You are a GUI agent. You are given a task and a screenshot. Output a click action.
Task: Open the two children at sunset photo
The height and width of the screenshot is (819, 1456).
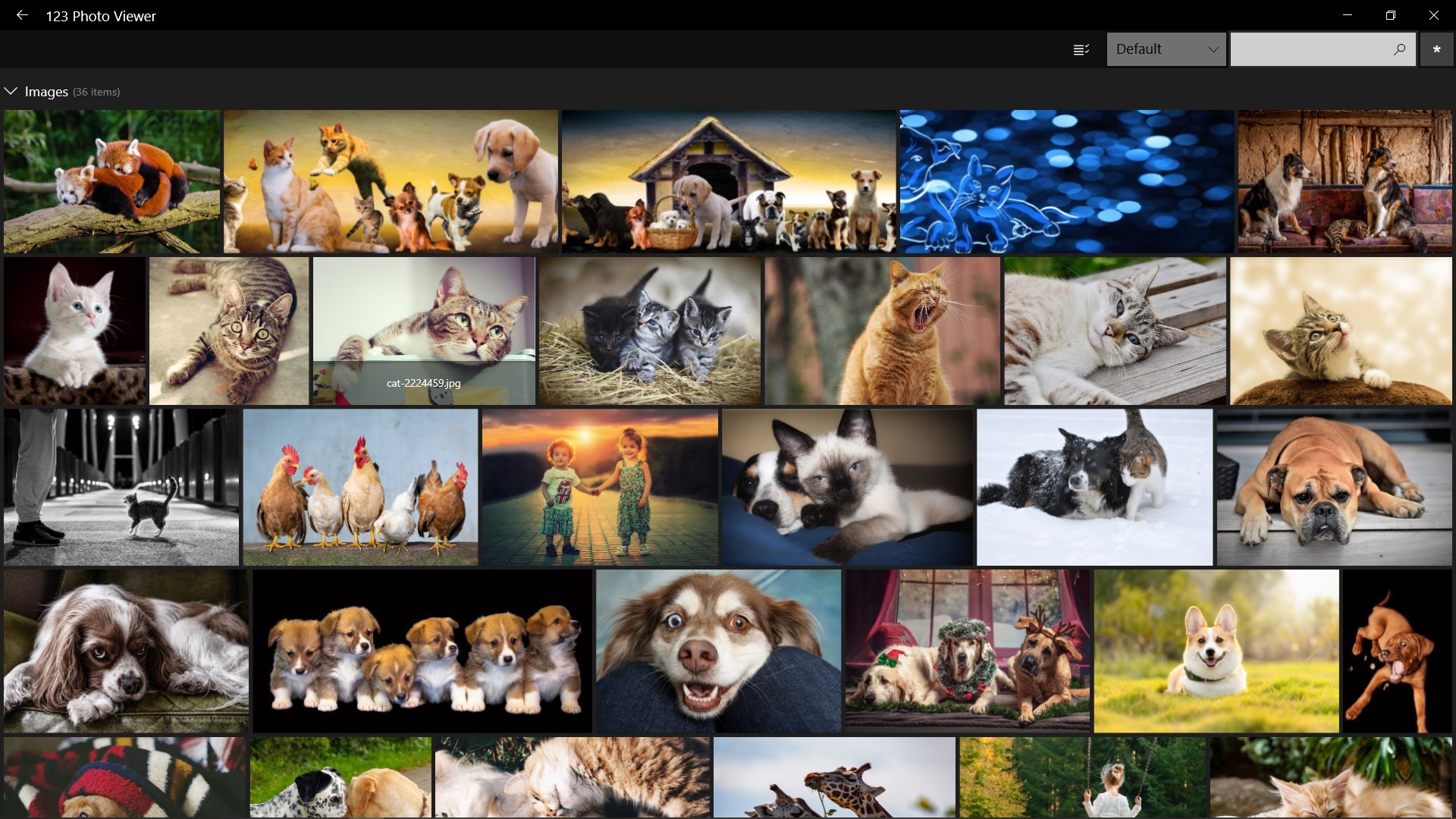599,487
